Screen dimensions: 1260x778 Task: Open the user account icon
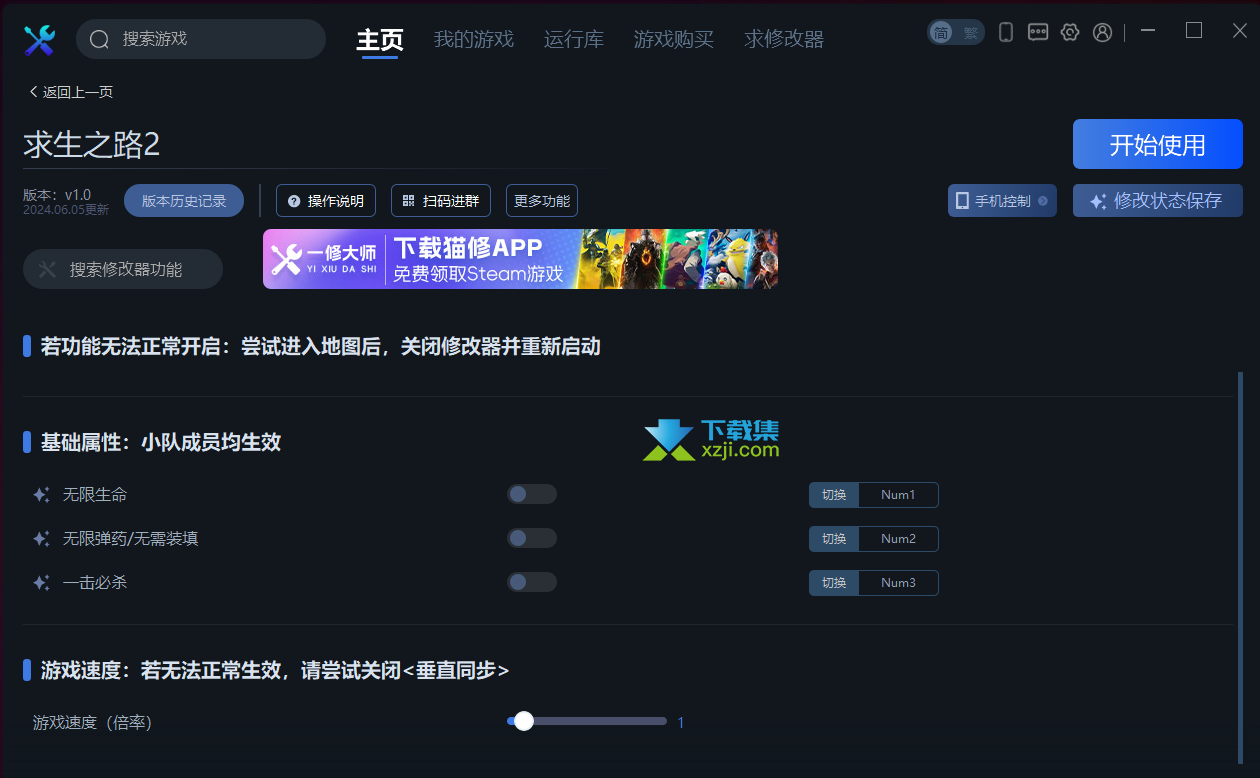(x=1102, y=32)
